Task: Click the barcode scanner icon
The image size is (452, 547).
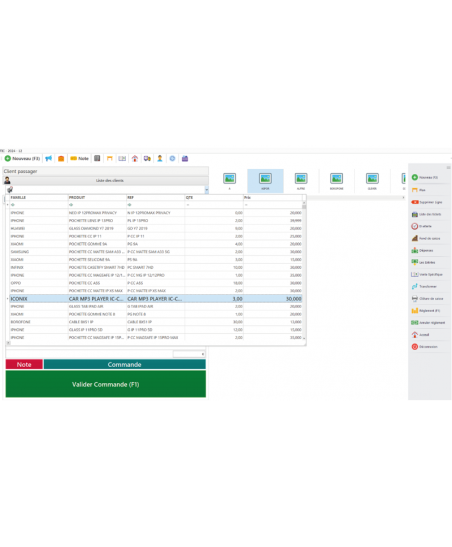Action: coord(10,189)
